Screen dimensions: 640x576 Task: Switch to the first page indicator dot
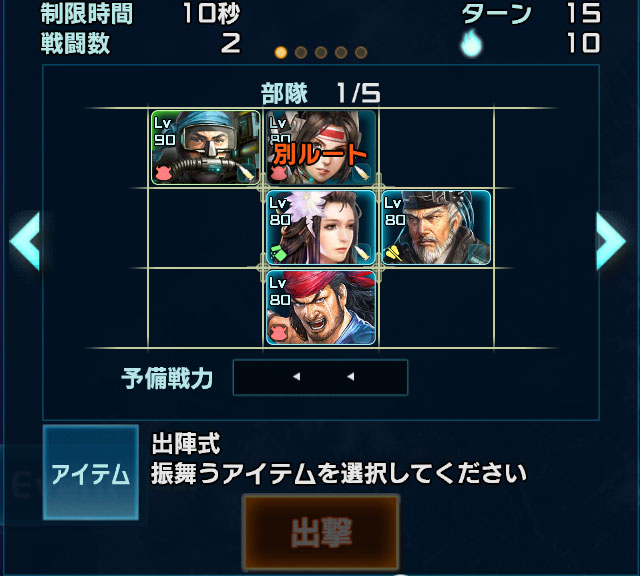[x=281, y=52]
